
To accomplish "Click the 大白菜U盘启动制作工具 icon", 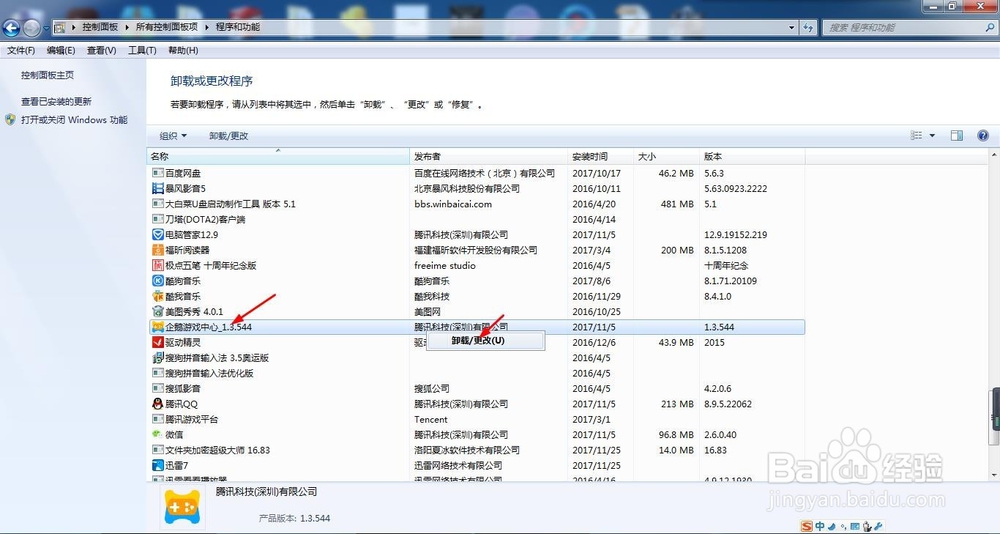I will coord(158,204).
